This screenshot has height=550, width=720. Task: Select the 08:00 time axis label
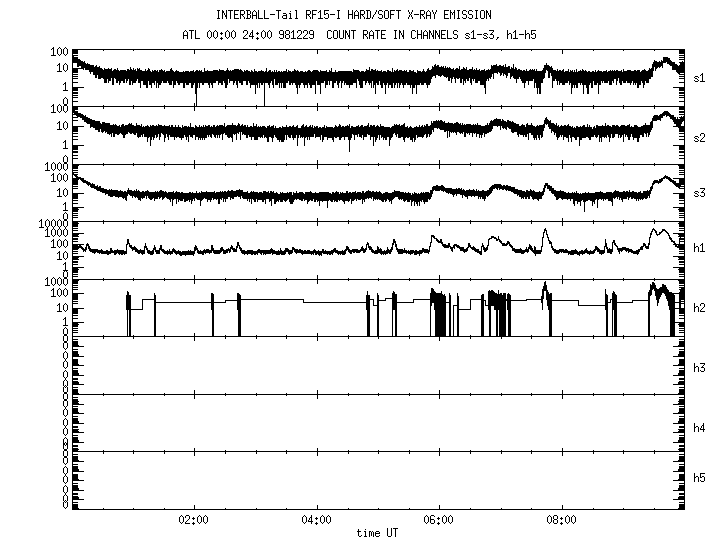pyautogui.click(x=562, y=521)
